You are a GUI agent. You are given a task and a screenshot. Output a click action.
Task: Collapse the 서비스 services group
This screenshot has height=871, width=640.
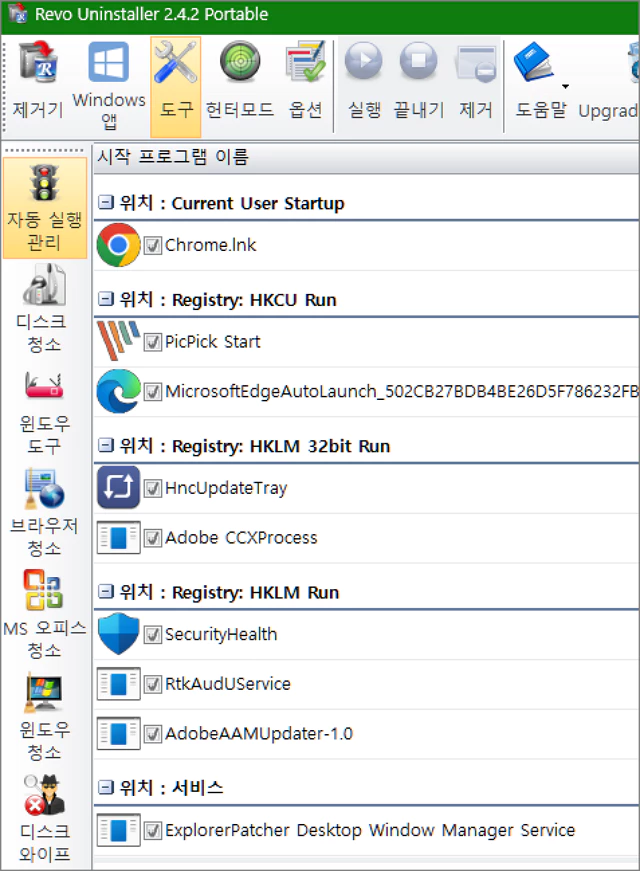tap(106, 787)
